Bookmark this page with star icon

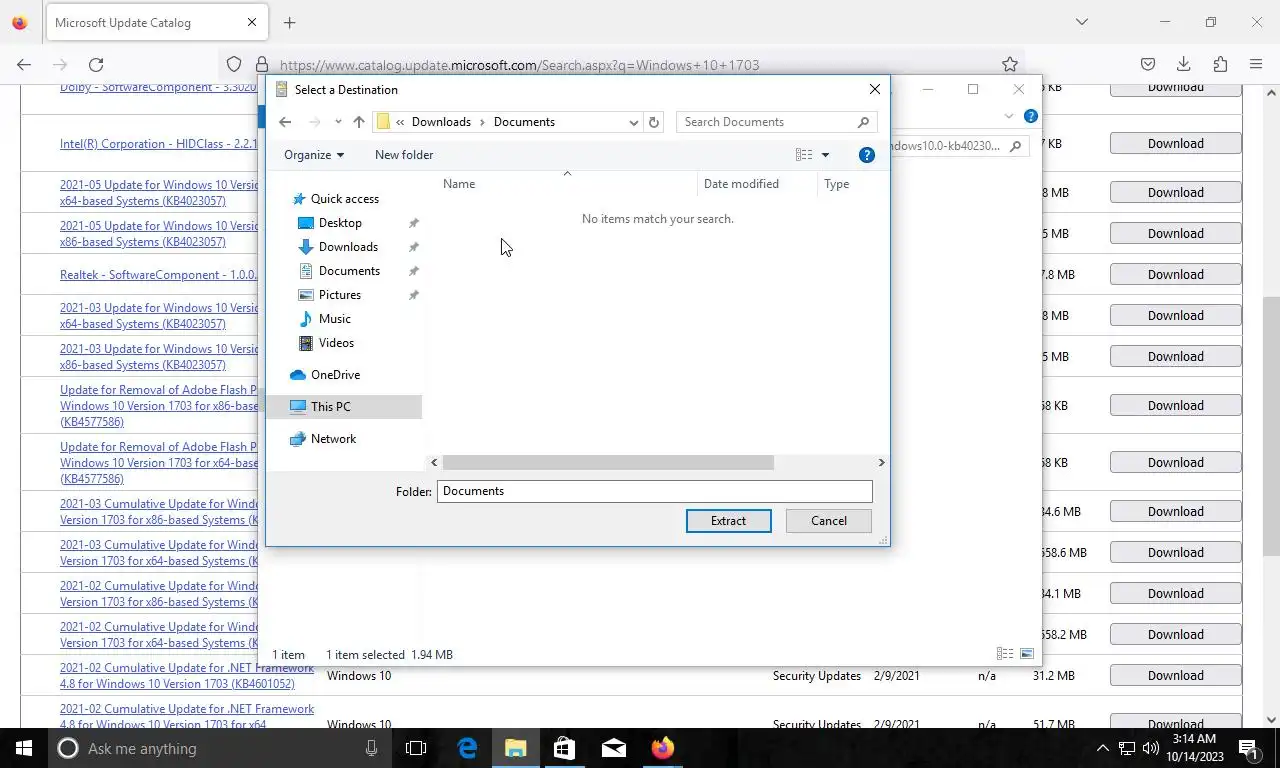pyautogui.click(x=1010, y=65)
